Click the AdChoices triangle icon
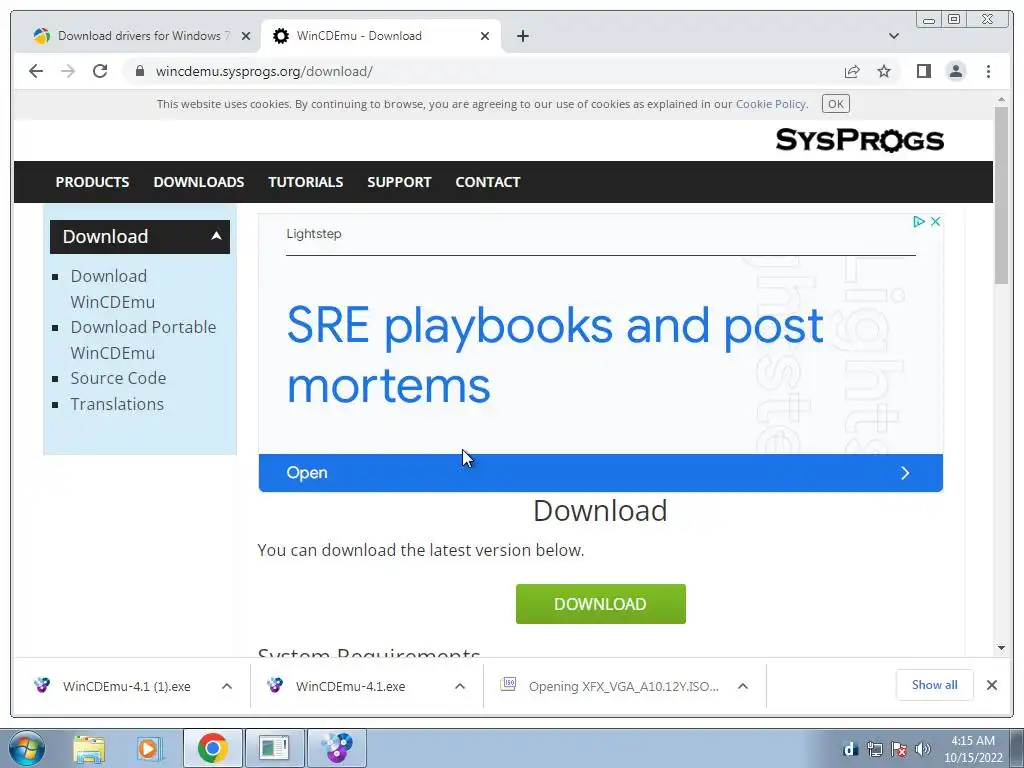This screenshot has width=1024, height=768. (918, 221)
